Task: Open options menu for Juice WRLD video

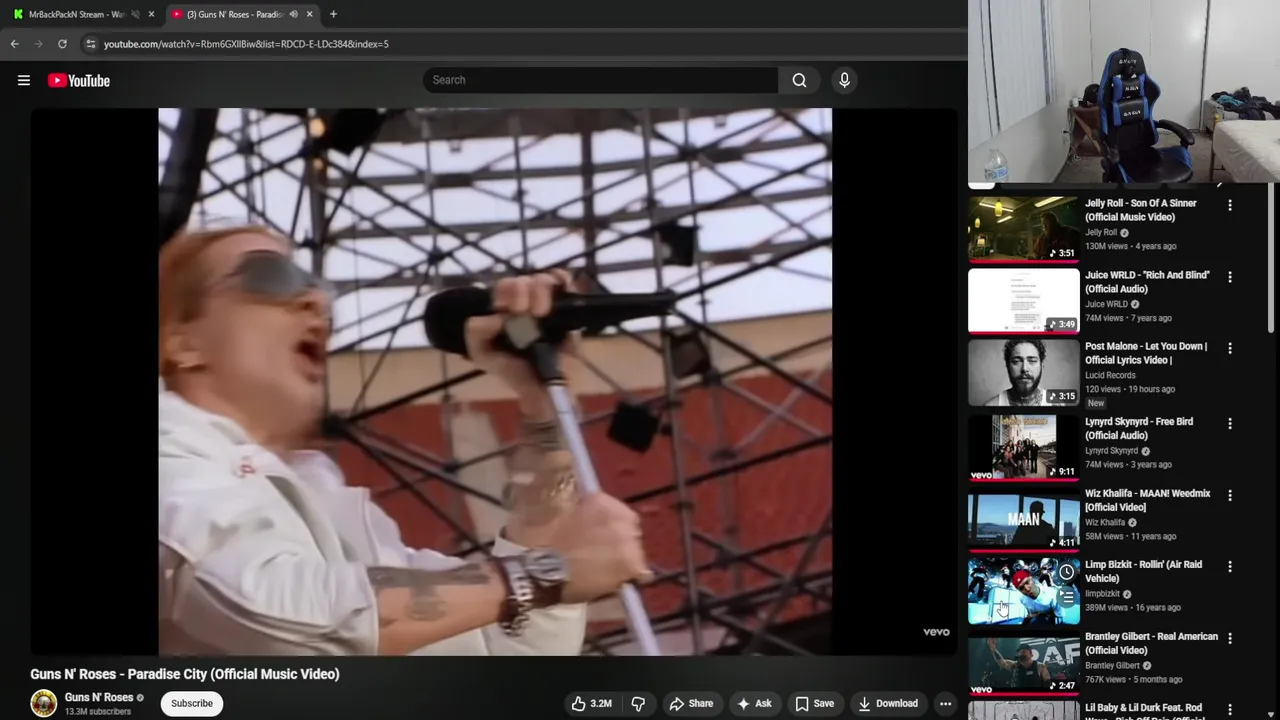Action: pos(1230,277)
